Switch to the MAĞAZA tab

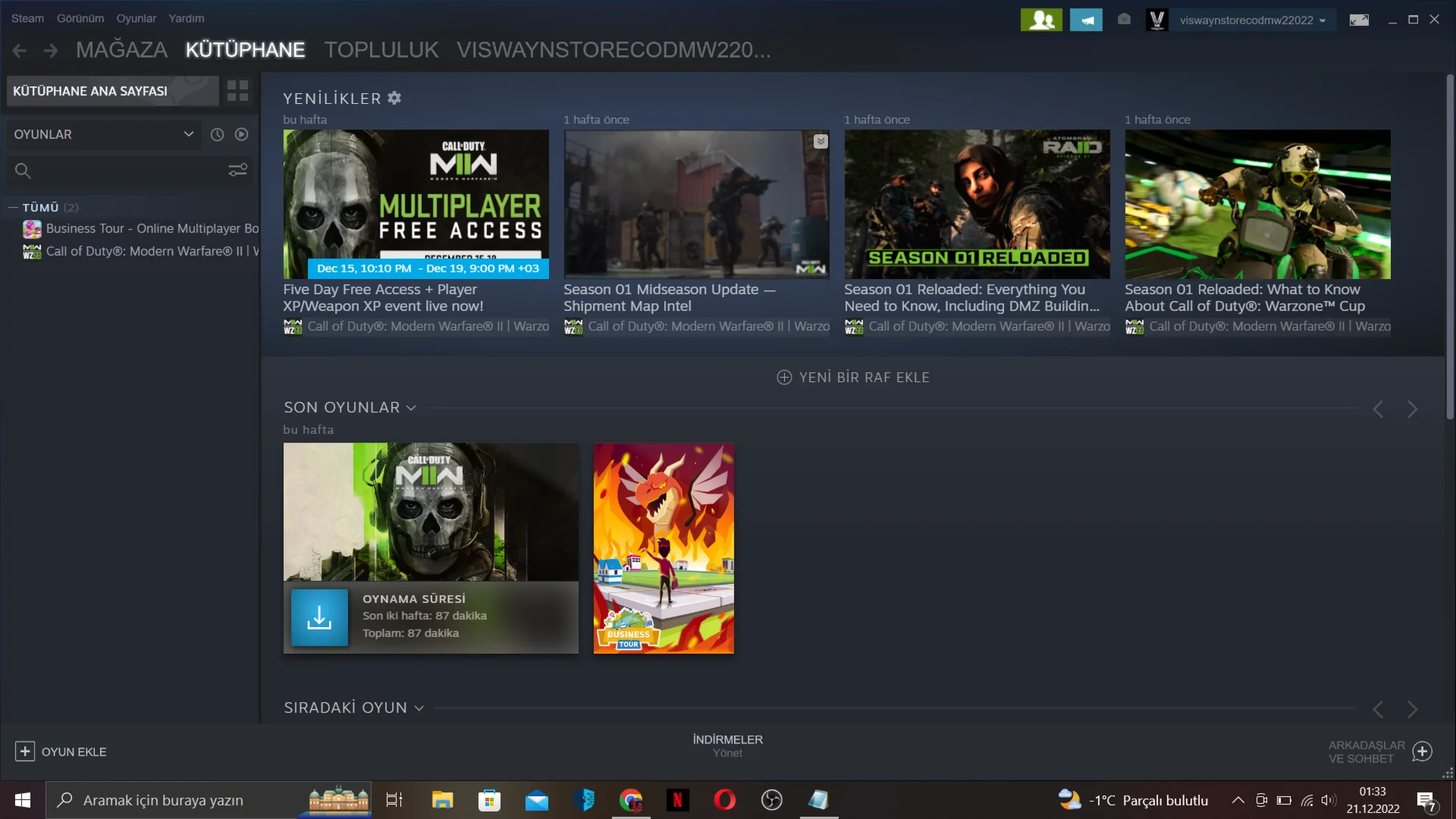(121, 50)
